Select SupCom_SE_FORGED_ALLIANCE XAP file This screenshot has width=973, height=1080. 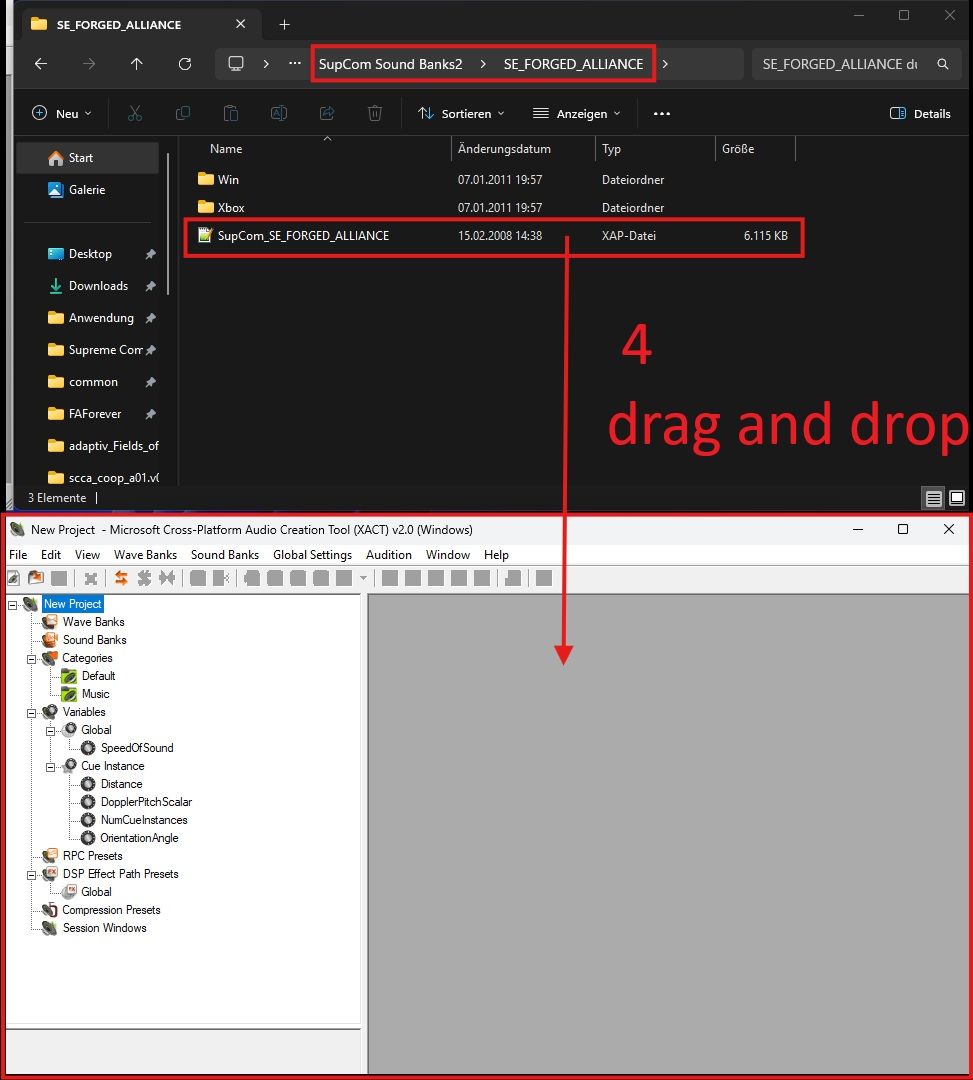coord(492,236)
